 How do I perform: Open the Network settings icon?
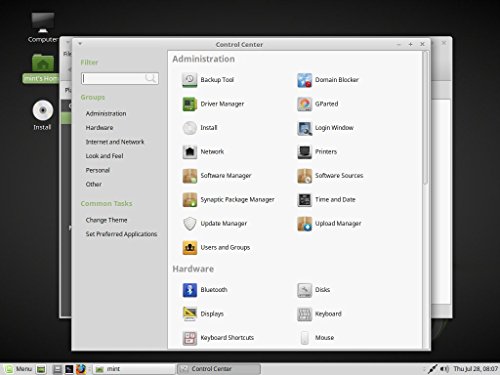(189, 152)
